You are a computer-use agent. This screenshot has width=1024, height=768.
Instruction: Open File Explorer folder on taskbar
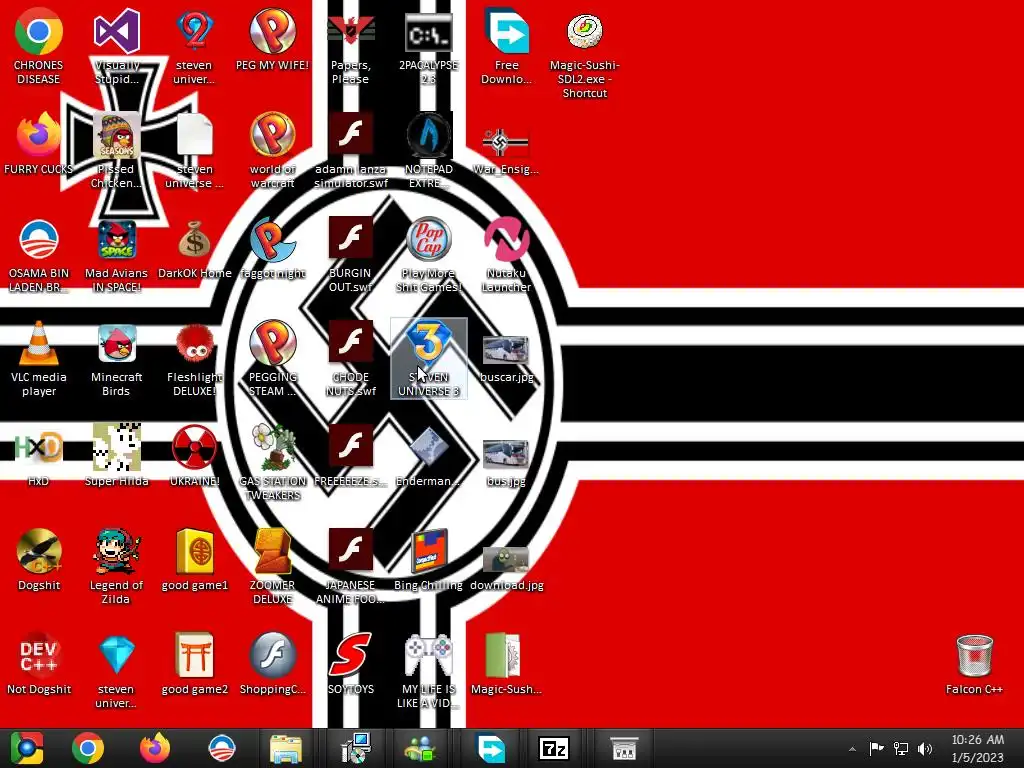[285, 748]
